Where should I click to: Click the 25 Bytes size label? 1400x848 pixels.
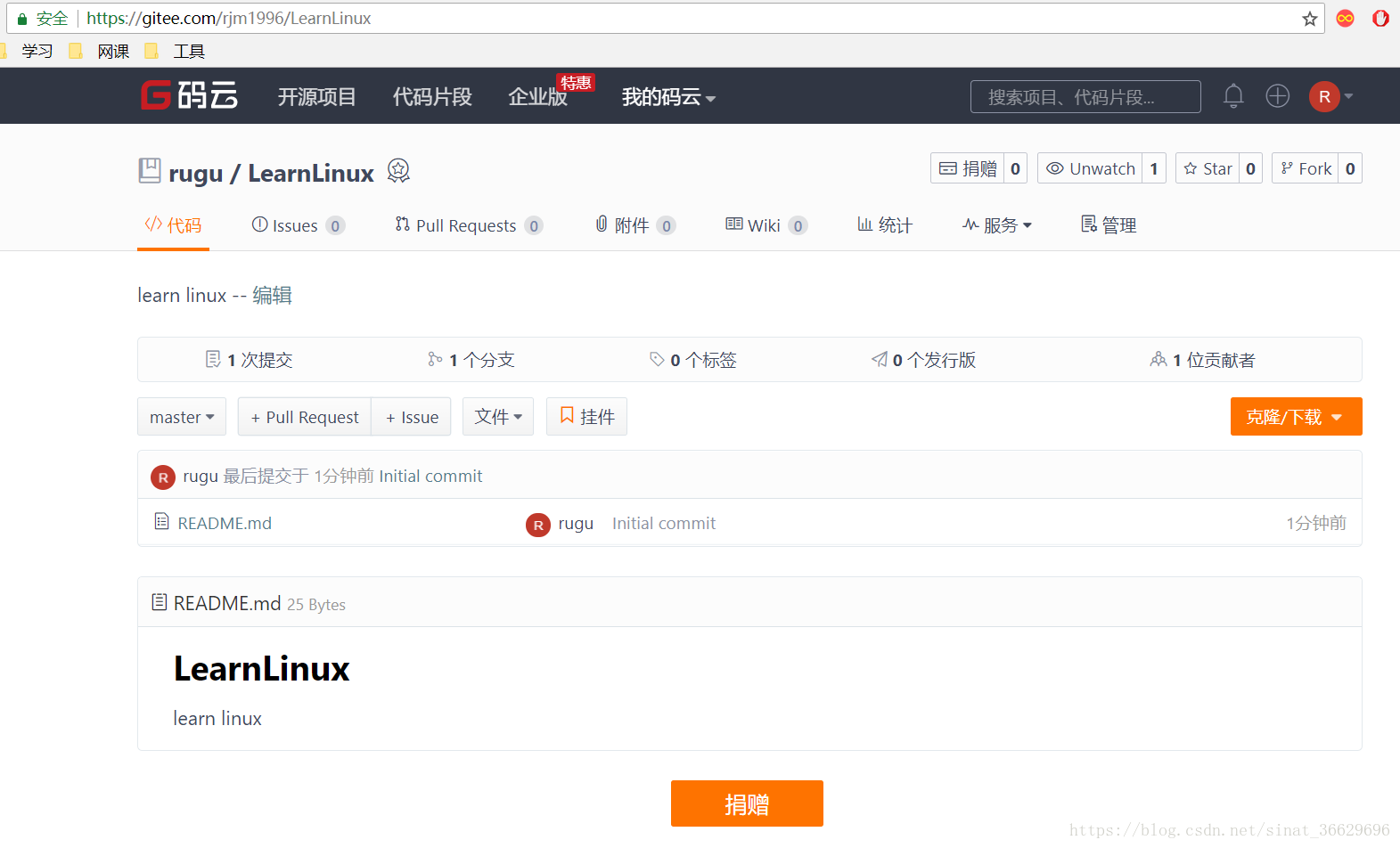316,605
